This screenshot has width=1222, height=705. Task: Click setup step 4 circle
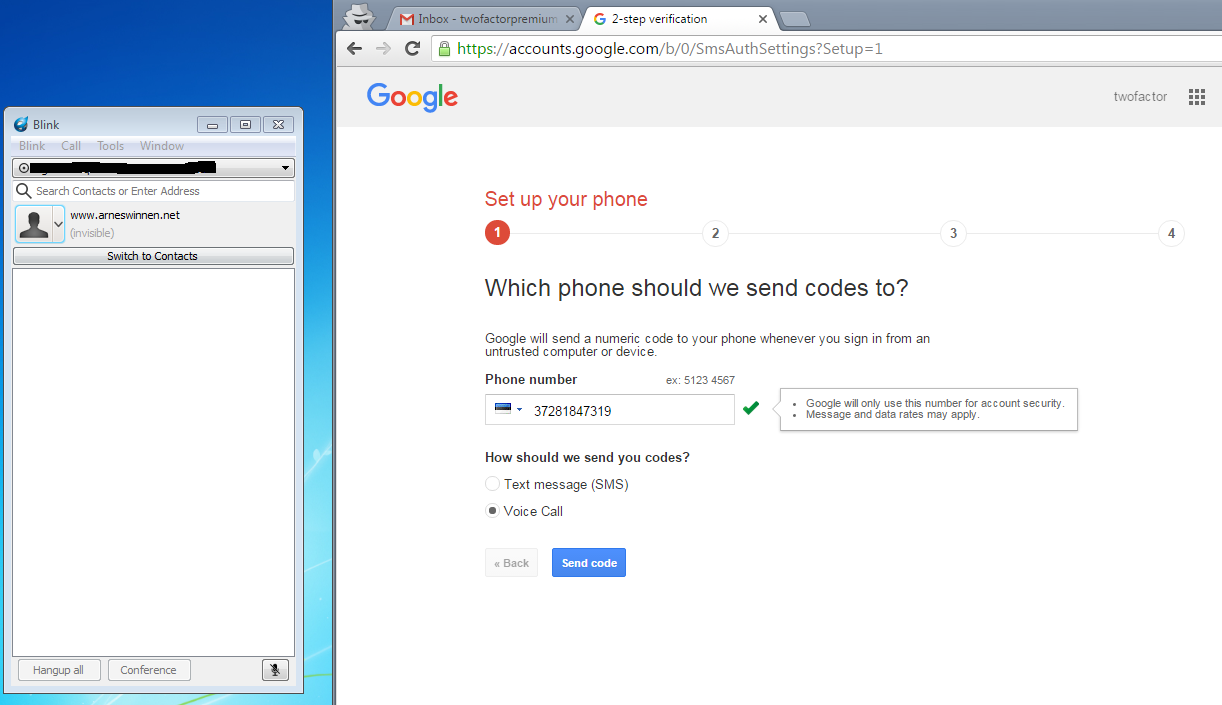(1171, 234)
